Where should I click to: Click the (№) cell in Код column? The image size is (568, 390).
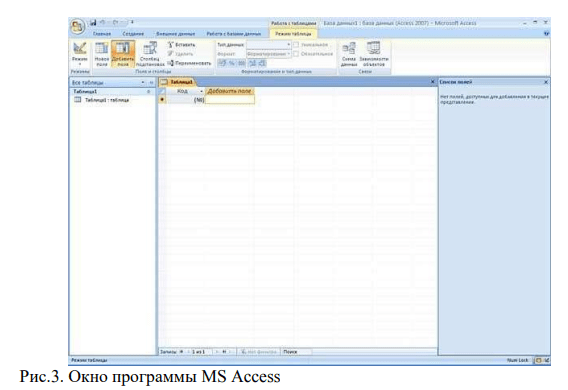click(186, 100)
